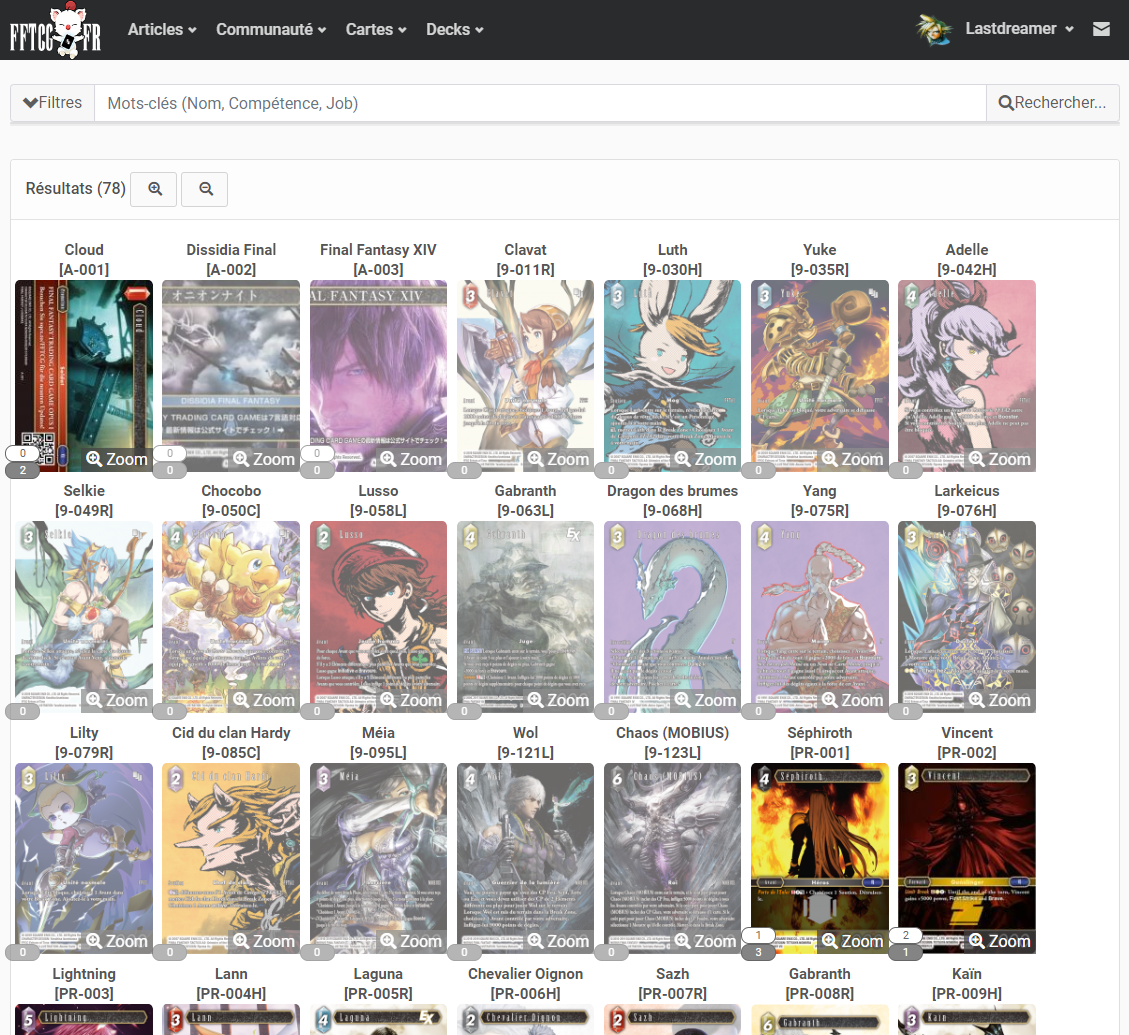The height and width of the screenshot is (1035, 1129).
Task: Zoom on the Lilty 9-079R card
Action: tap(117, 941)
